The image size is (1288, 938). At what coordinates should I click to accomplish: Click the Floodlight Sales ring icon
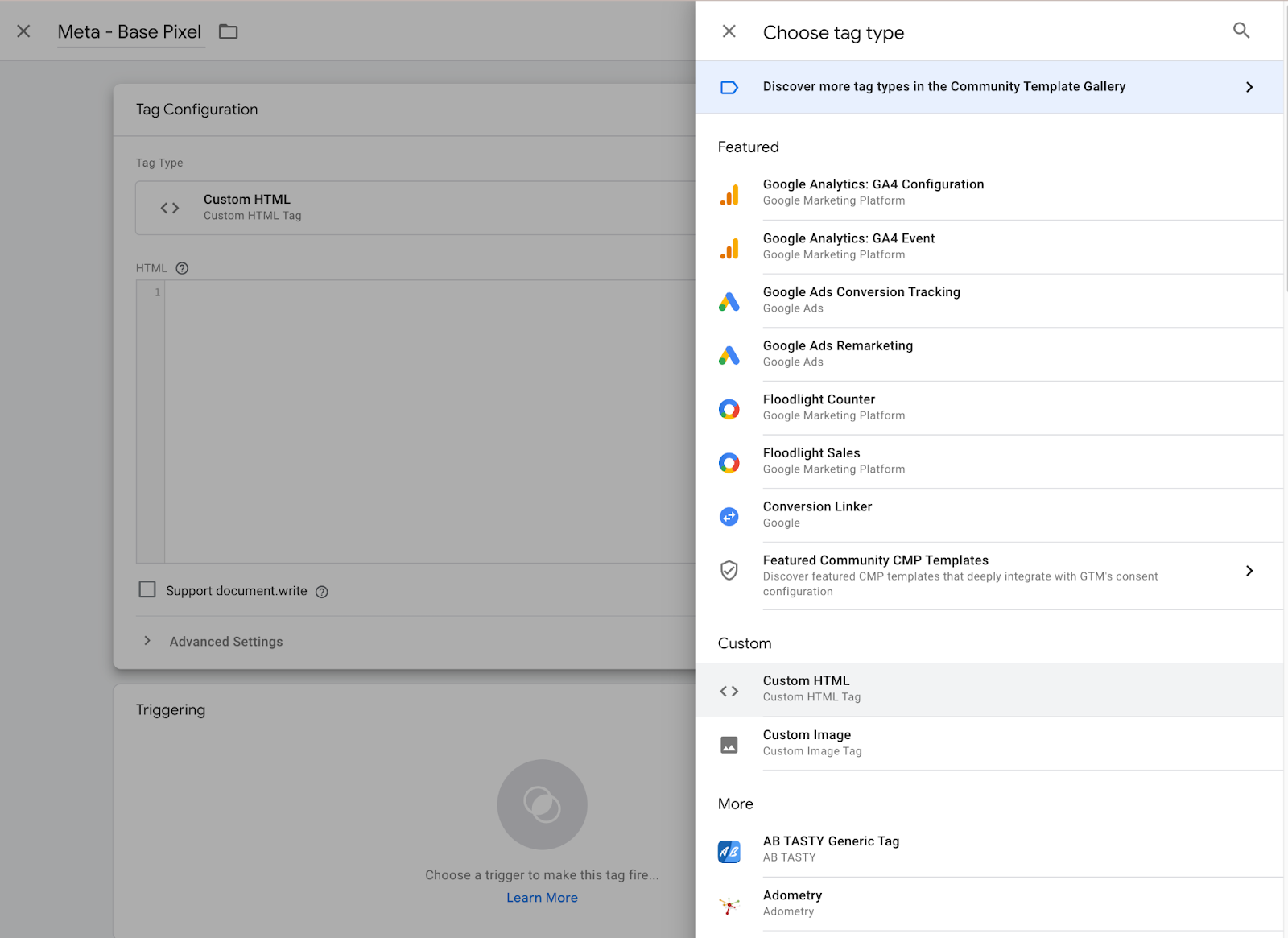pyautogui.click(x=729, y=463)
